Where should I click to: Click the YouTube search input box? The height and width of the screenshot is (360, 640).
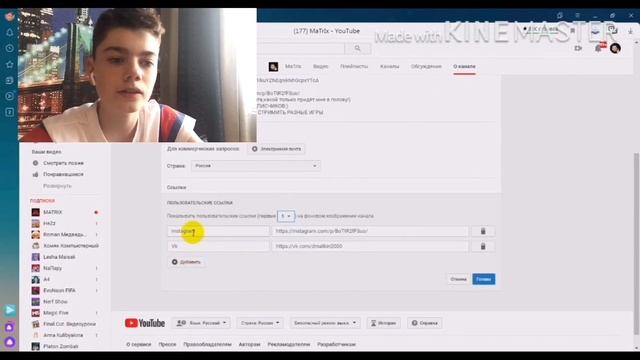pos(301,49)
